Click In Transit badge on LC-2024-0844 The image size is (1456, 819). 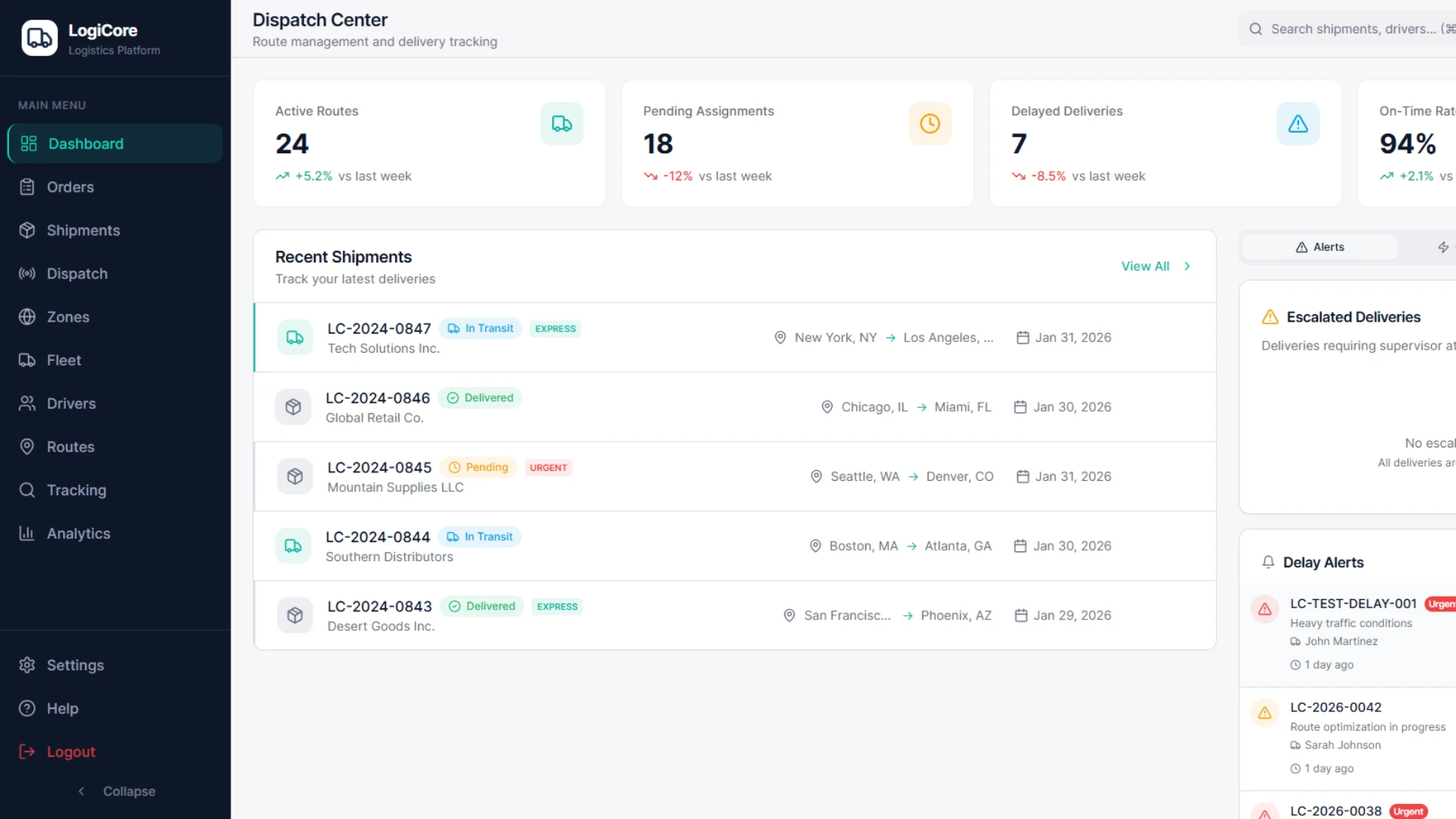[480, 537]
